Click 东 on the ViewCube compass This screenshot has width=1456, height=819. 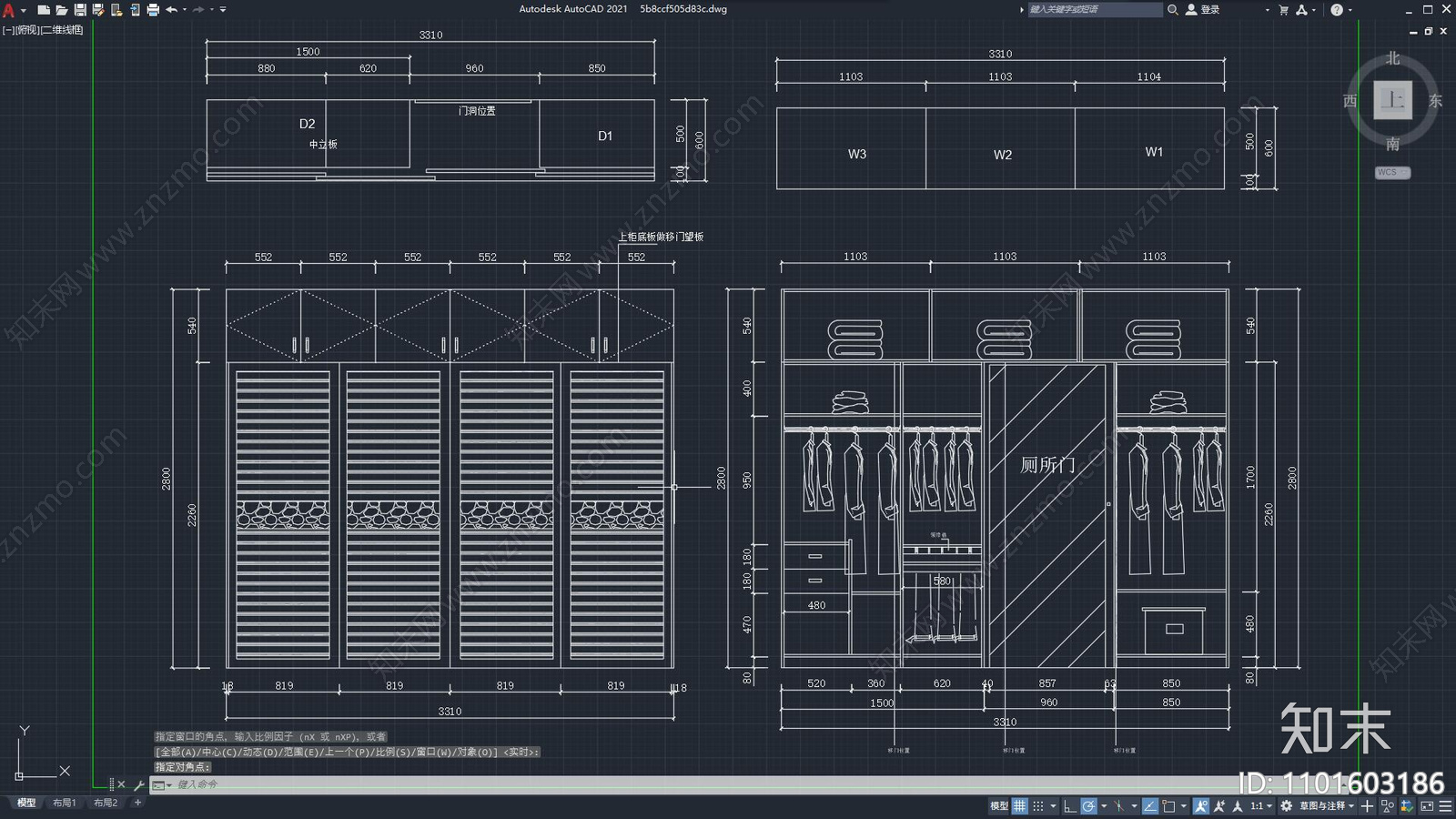point(1435,101)
